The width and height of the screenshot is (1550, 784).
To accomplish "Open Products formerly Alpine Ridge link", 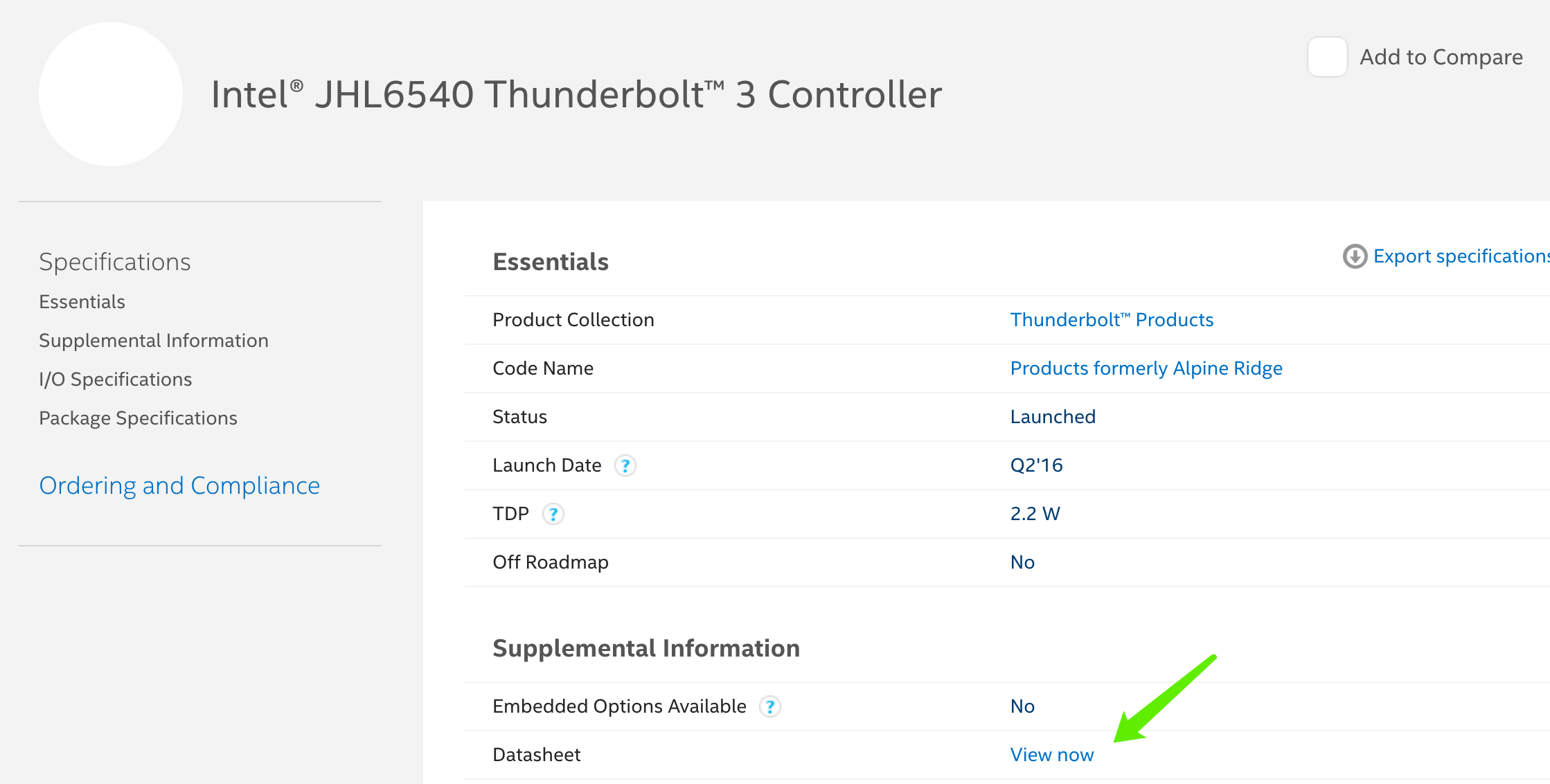I will pyautogui.click(x=1146, y=368).
